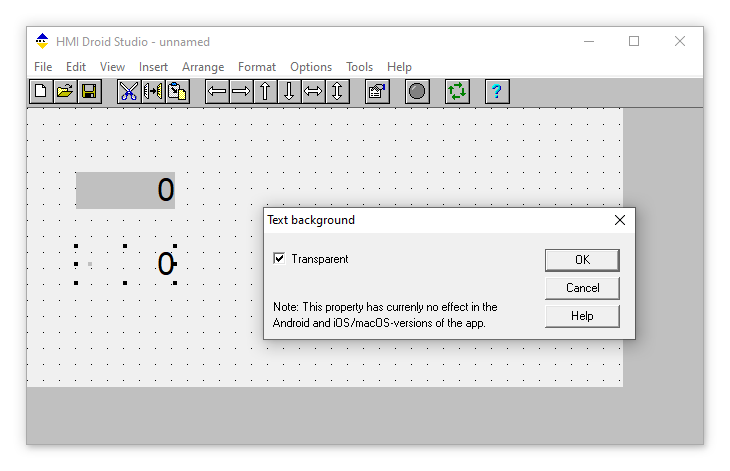Open the Format menu
Viewport: 730px width, 471px height.
(257, 67)
